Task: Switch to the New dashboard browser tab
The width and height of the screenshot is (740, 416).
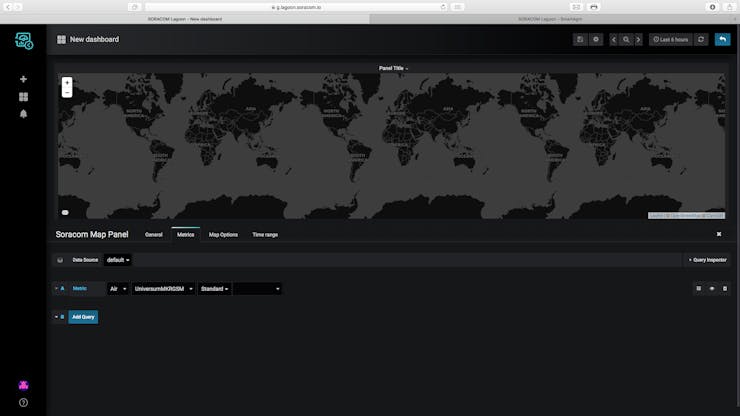Action: 185,19
